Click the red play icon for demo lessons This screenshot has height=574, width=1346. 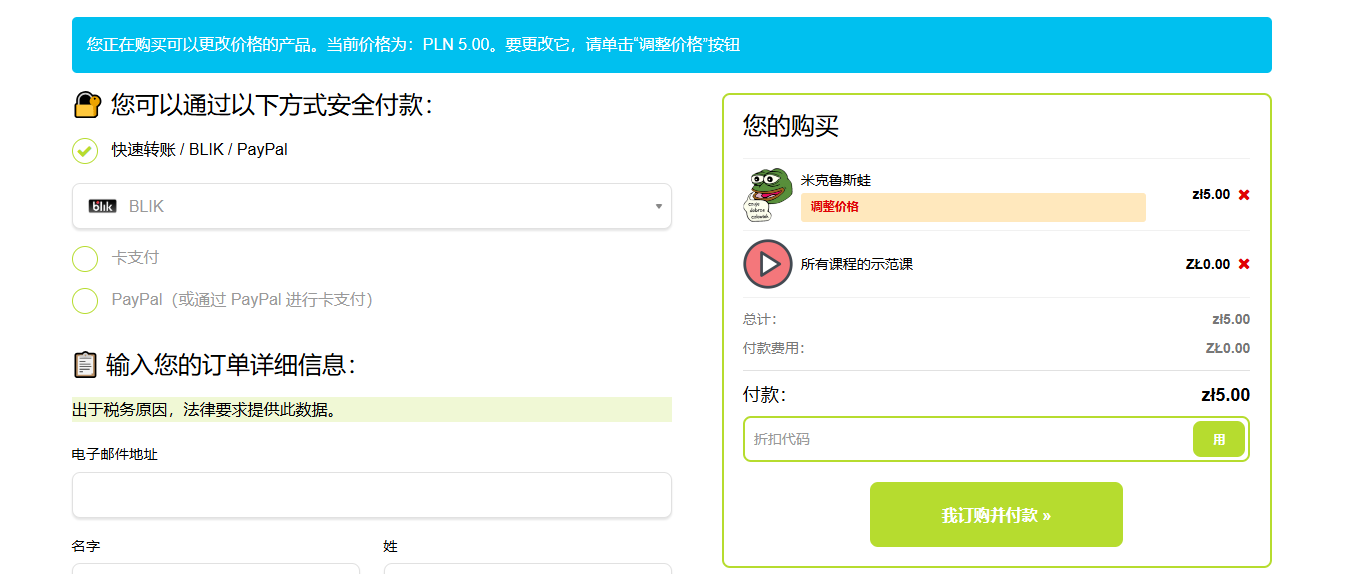tap(768, 264)
